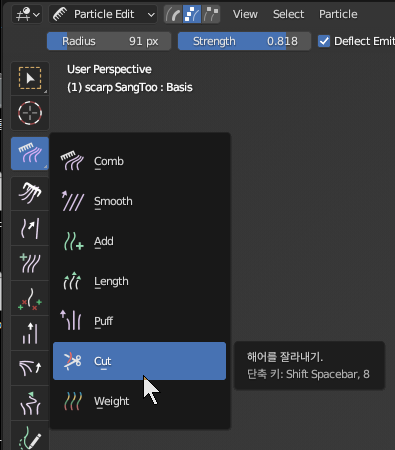The image size is (395, 450).
Task: Select the Cursor tool in toolbar
Action: pyautogui.click(x=30, y=113)
